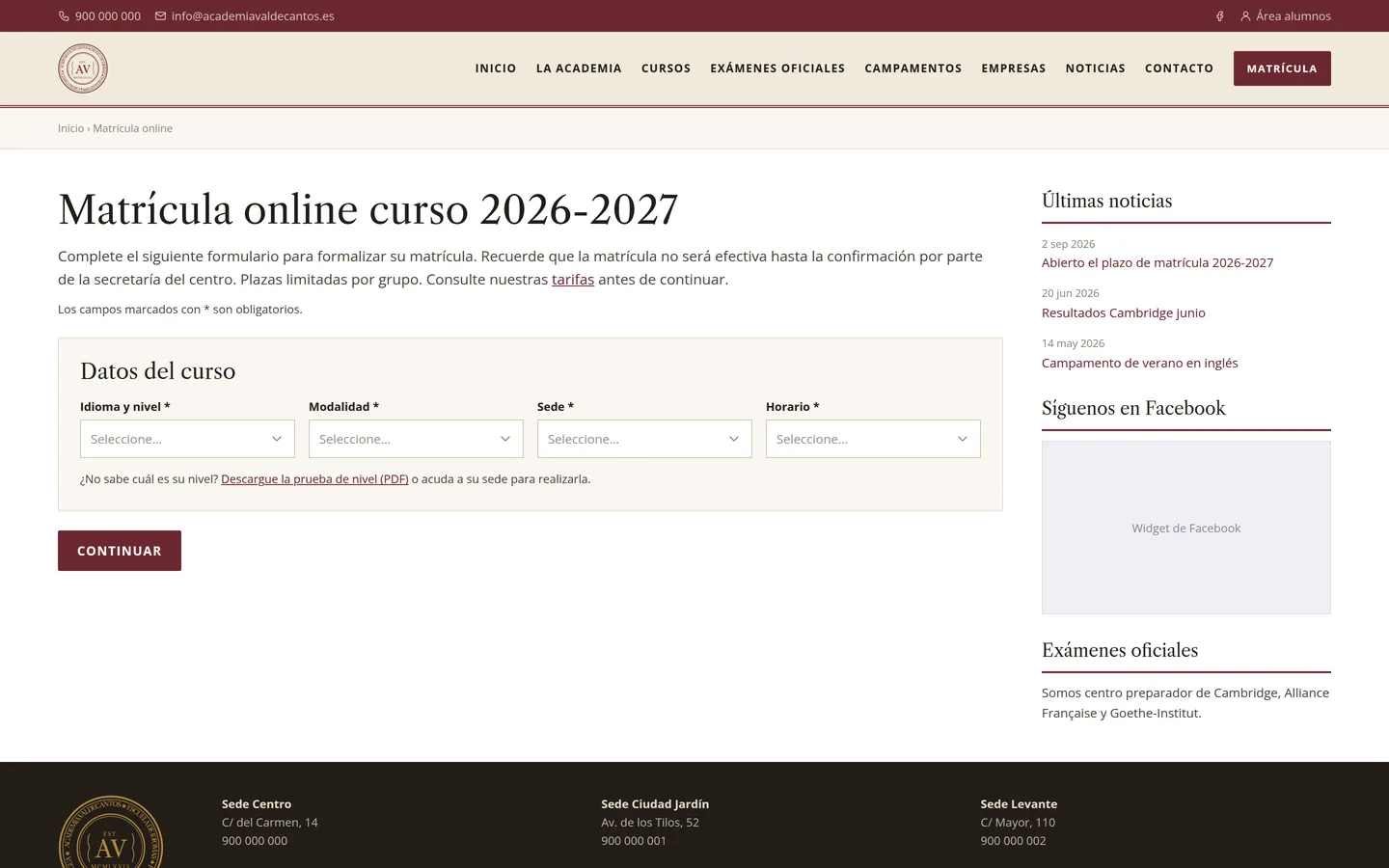
Task: Click the phone icon beside 900 000 000
Action: tap(64, 16)
